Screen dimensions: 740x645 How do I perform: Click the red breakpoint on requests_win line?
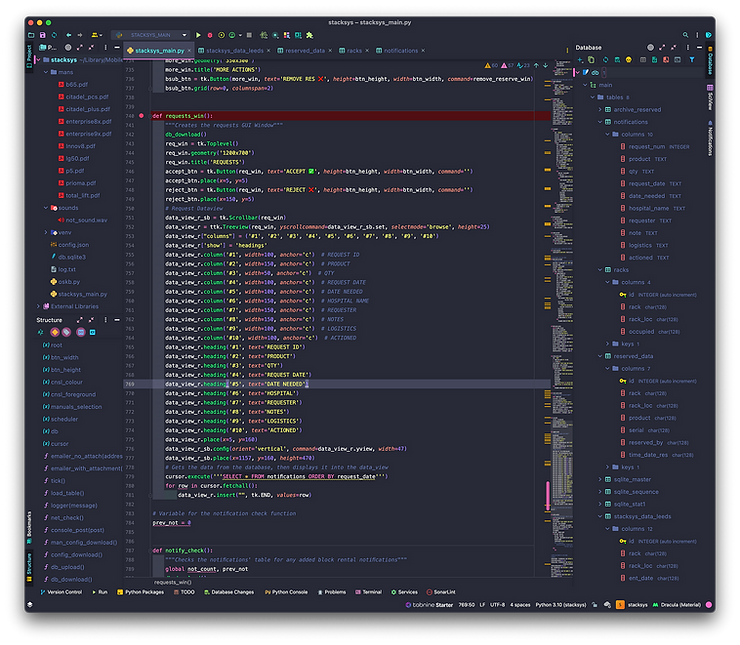pyautogui.click(x=141, y=116)
